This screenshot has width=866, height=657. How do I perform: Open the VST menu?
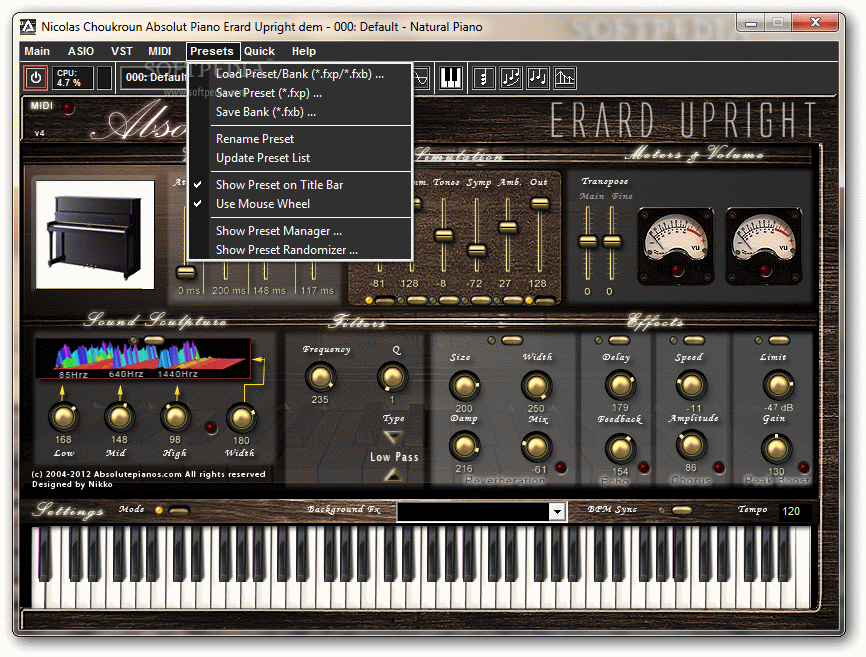[122, 51]
